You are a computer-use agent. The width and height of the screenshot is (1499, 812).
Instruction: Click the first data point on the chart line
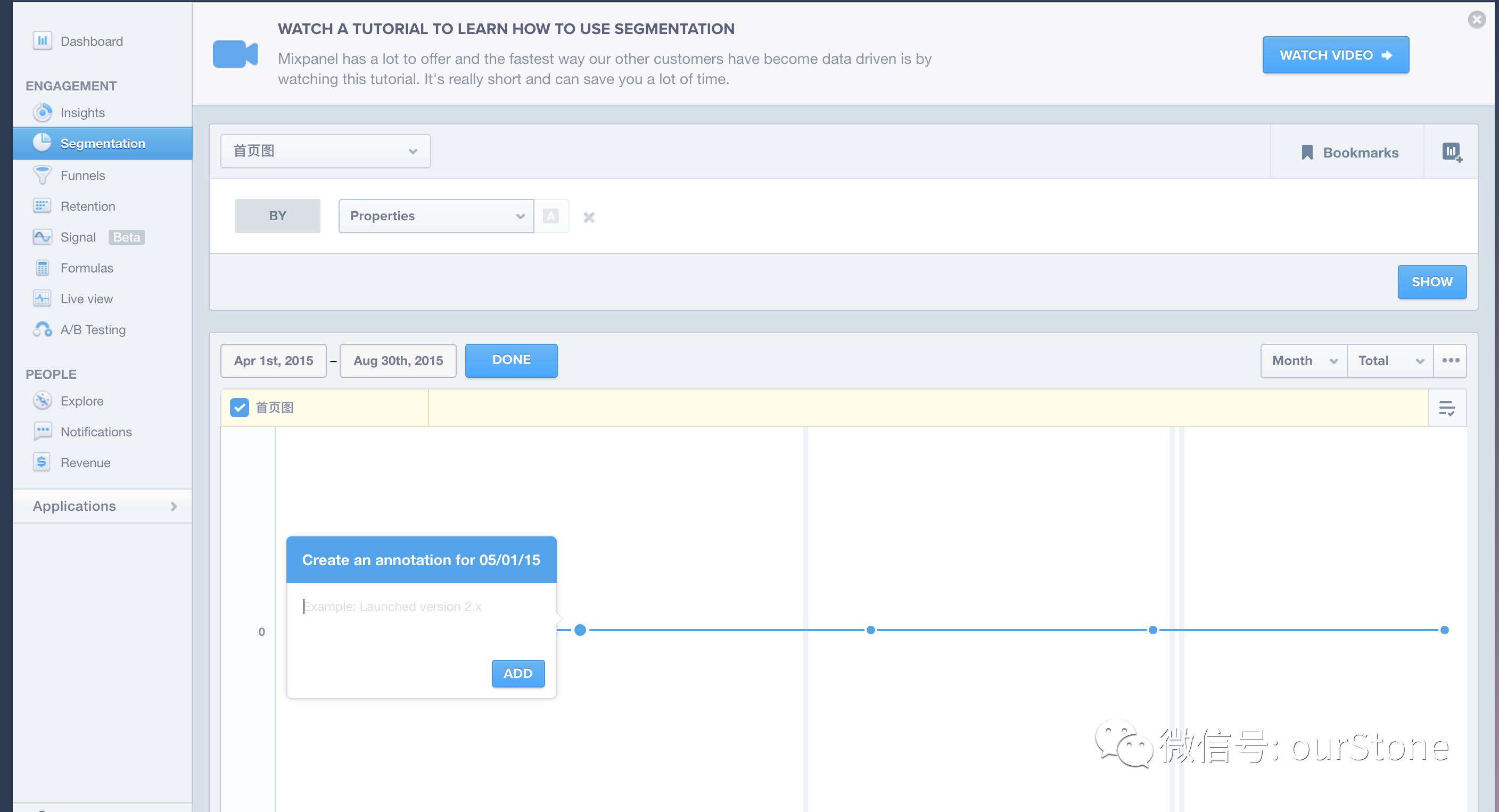[x=580, y=630]
